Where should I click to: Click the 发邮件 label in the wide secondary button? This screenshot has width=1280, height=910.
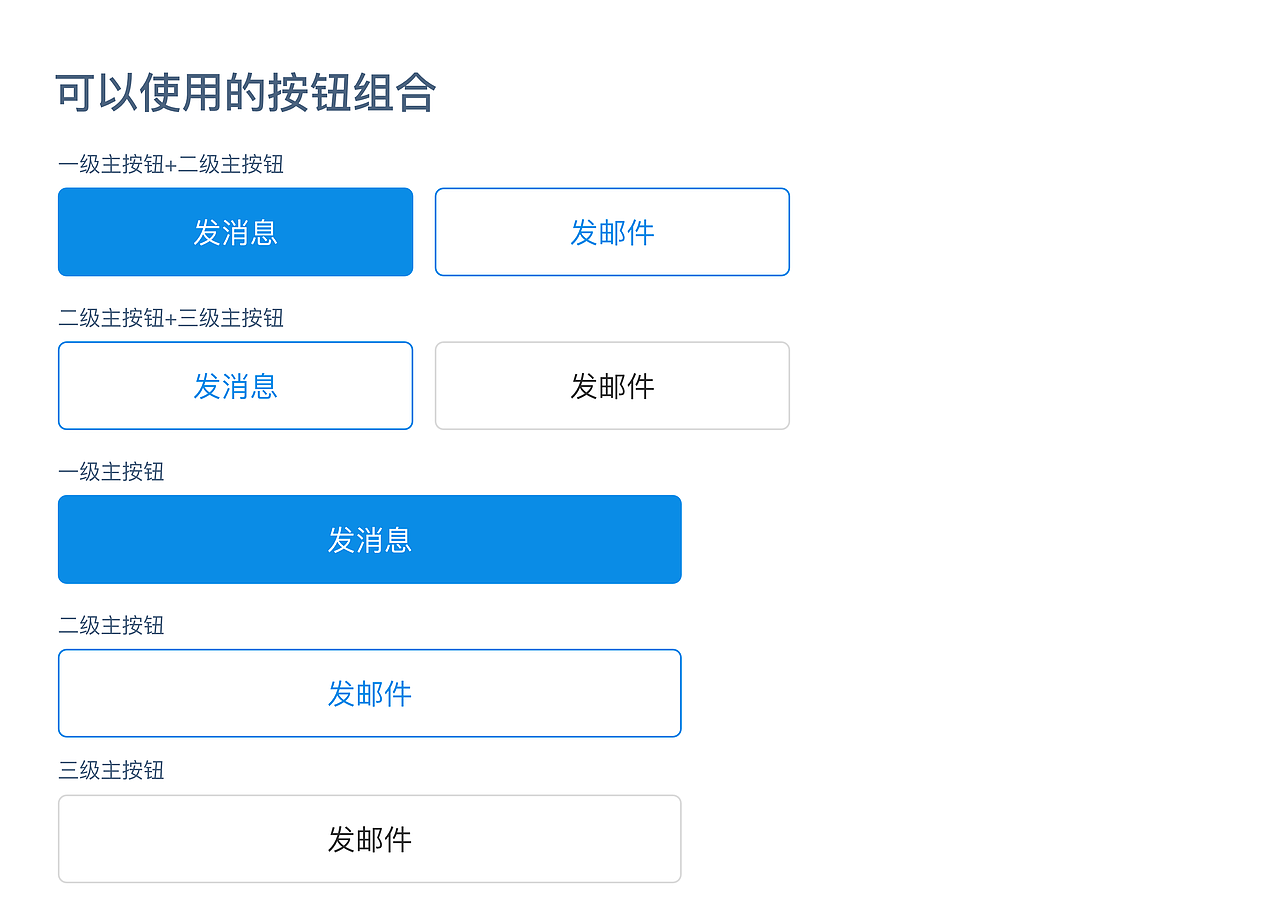coord(369,693)
